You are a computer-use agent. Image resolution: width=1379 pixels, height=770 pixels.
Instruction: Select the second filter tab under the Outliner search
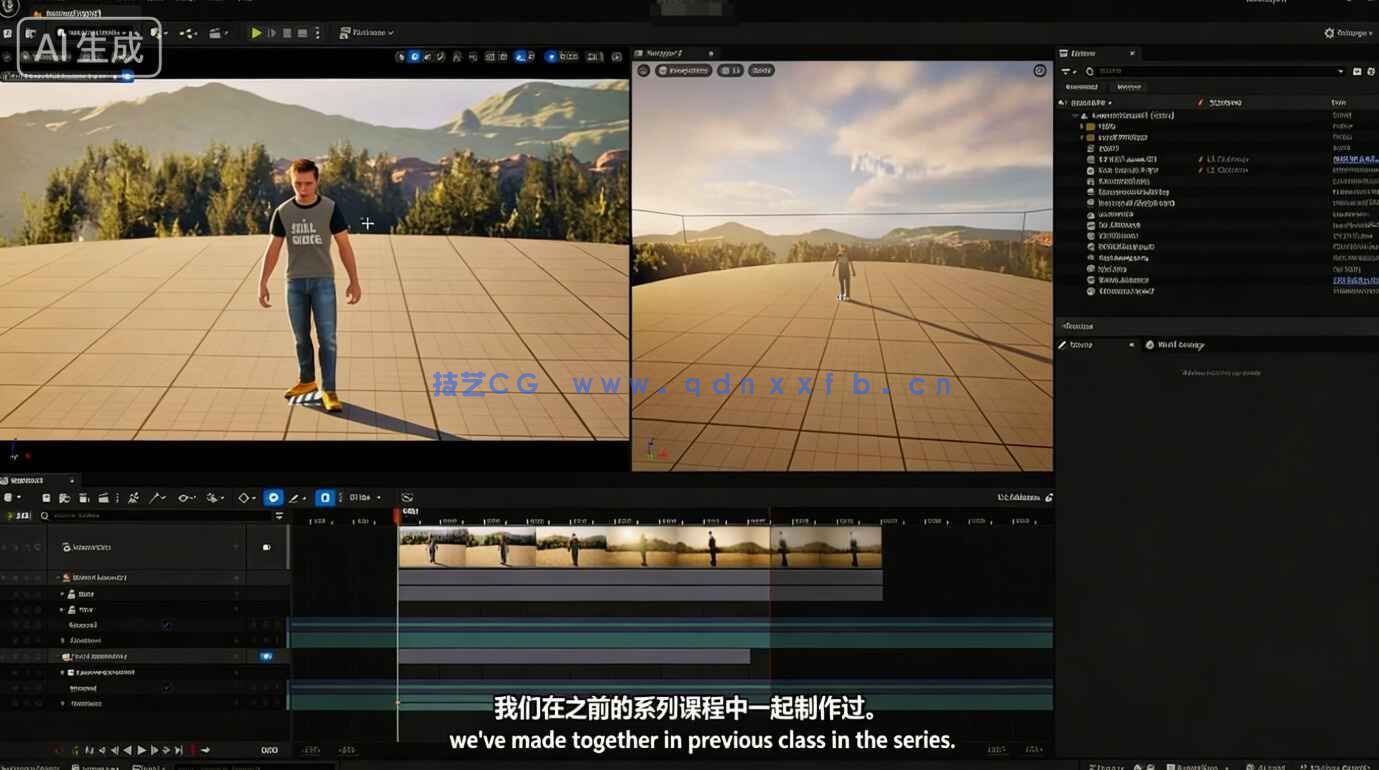click(x=1128, y=87)
